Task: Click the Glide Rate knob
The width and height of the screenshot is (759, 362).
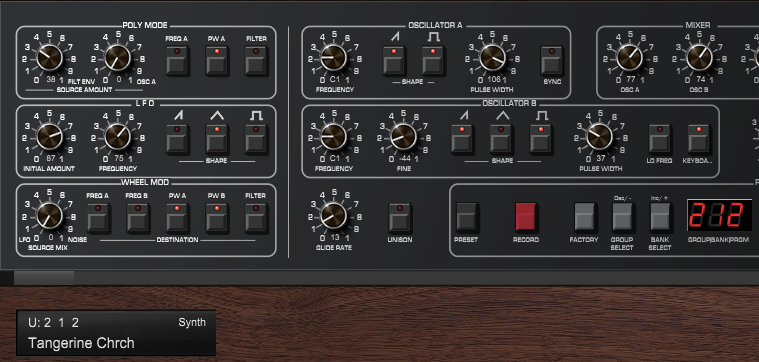Action: point(334,215)
